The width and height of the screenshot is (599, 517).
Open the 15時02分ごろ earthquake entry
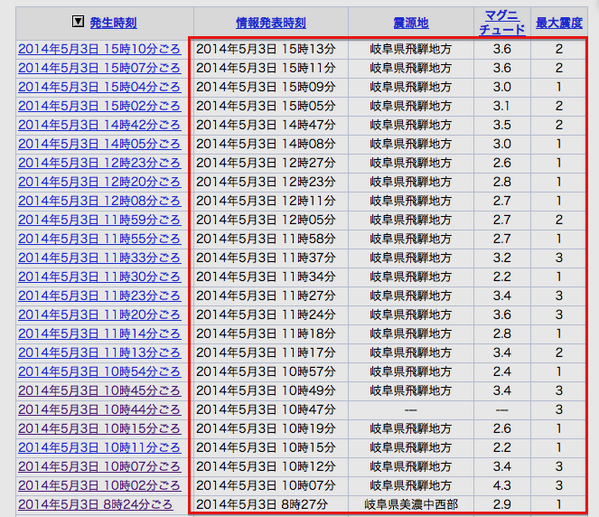(99, 106)
